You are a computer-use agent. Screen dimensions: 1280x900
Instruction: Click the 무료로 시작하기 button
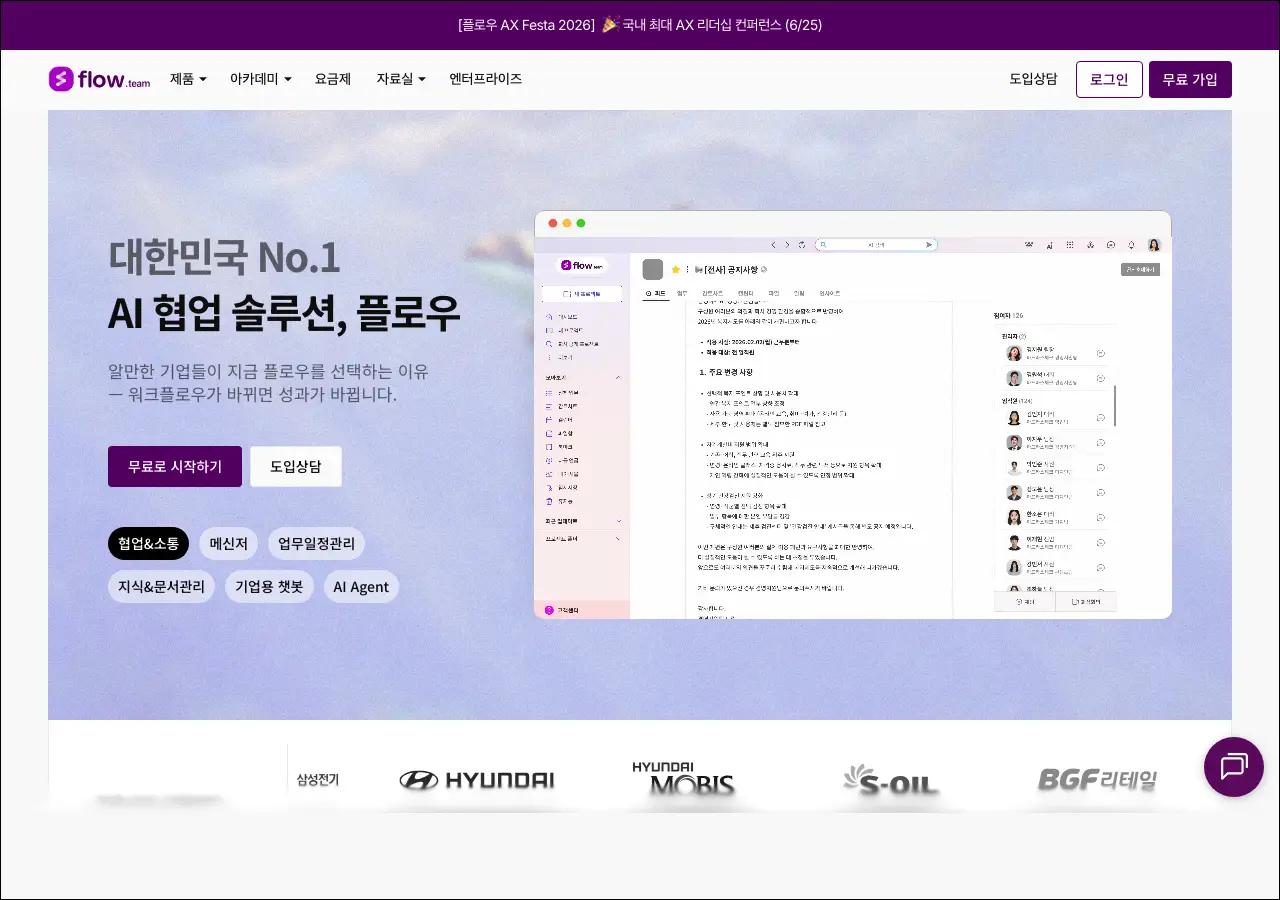click(x=175, y=467)
